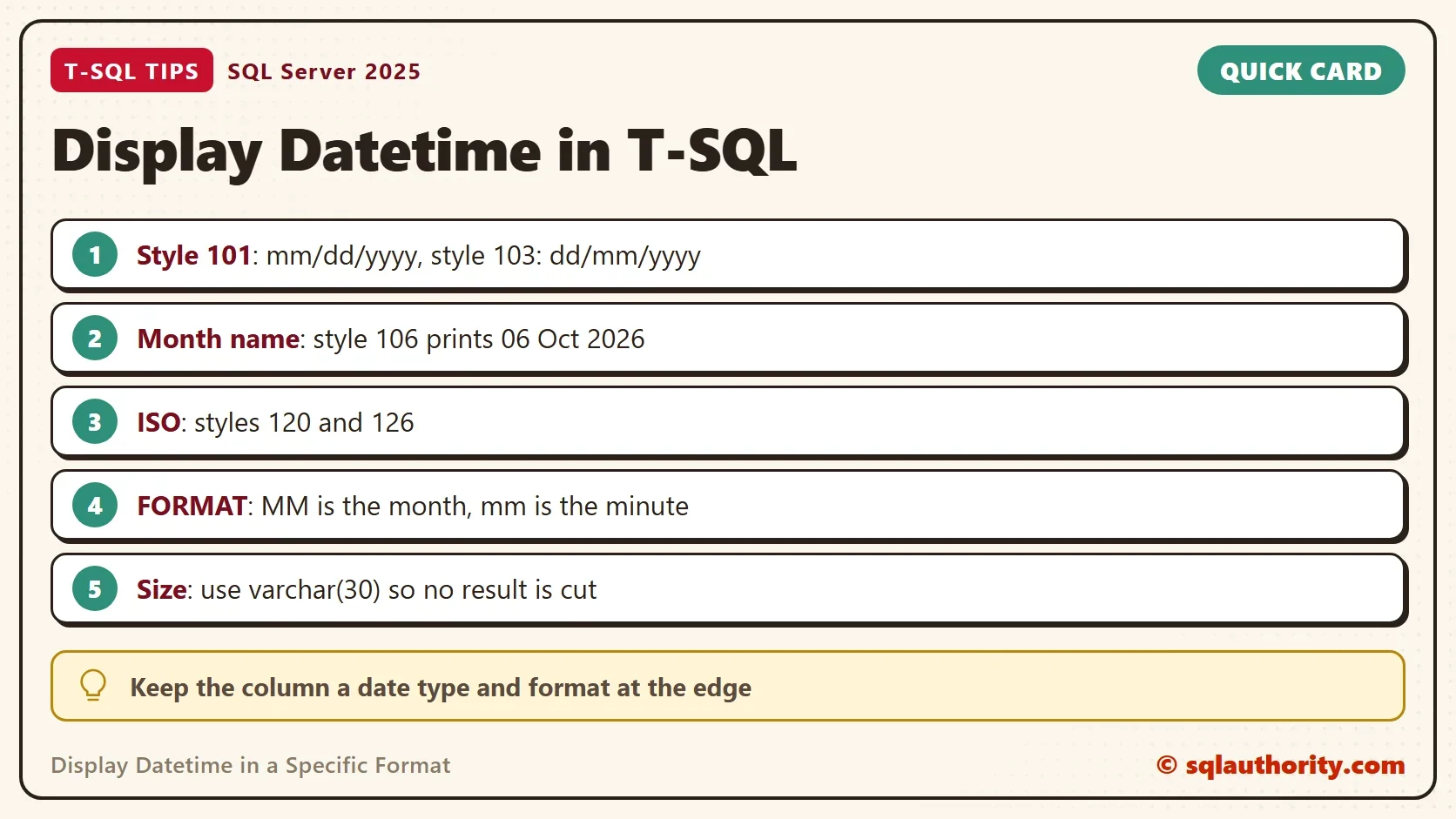Click 'styles 120 and 126' text
Viewport: 1456px width, 819px height.
[304, 422]
